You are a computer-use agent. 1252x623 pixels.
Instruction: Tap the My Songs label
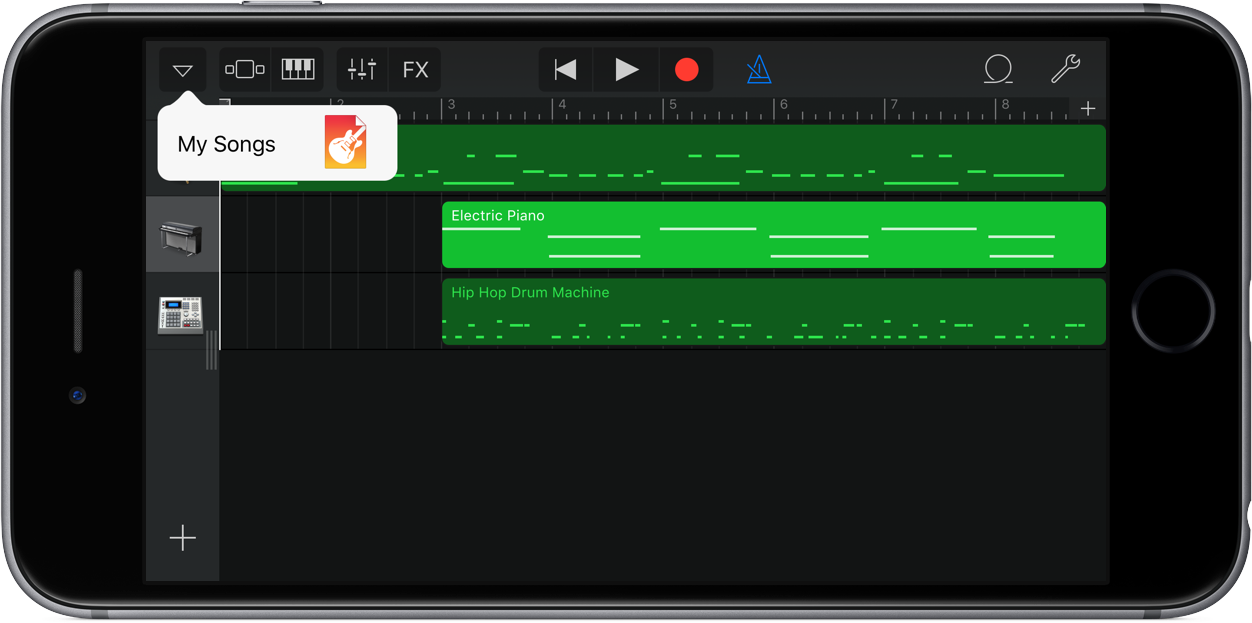pos(226,143)
